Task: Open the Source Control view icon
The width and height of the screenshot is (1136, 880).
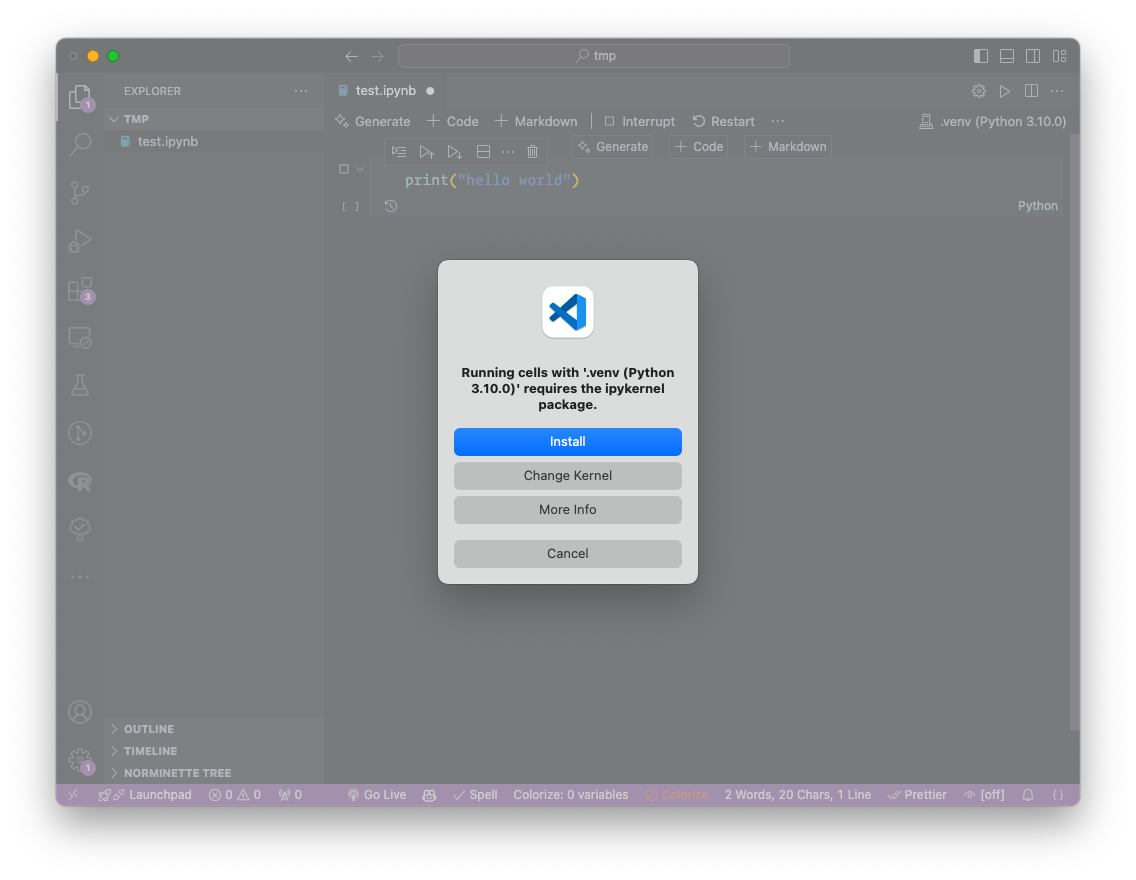Action: pyautogui.click(x=80, y=193)
